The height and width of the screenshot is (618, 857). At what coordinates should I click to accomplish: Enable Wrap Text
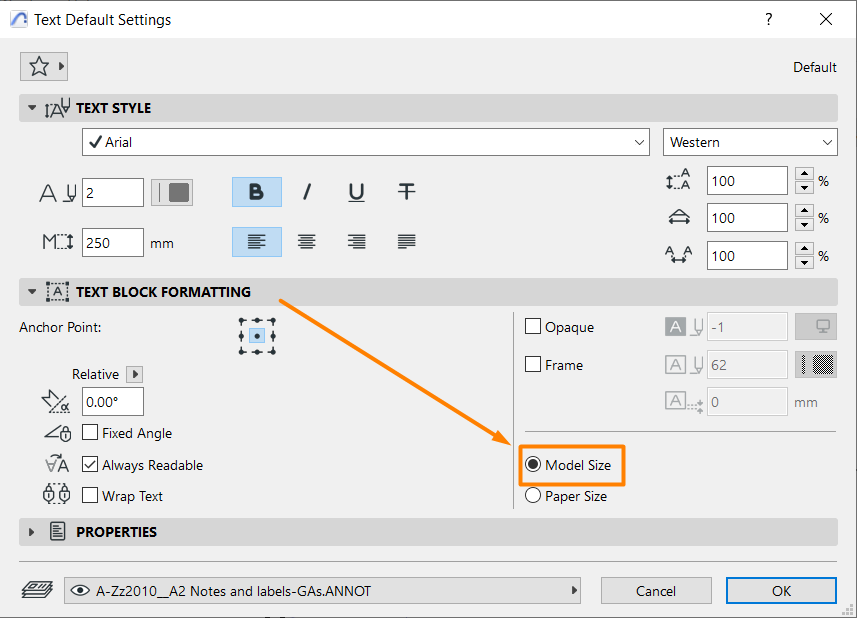[x=88, y=495]
